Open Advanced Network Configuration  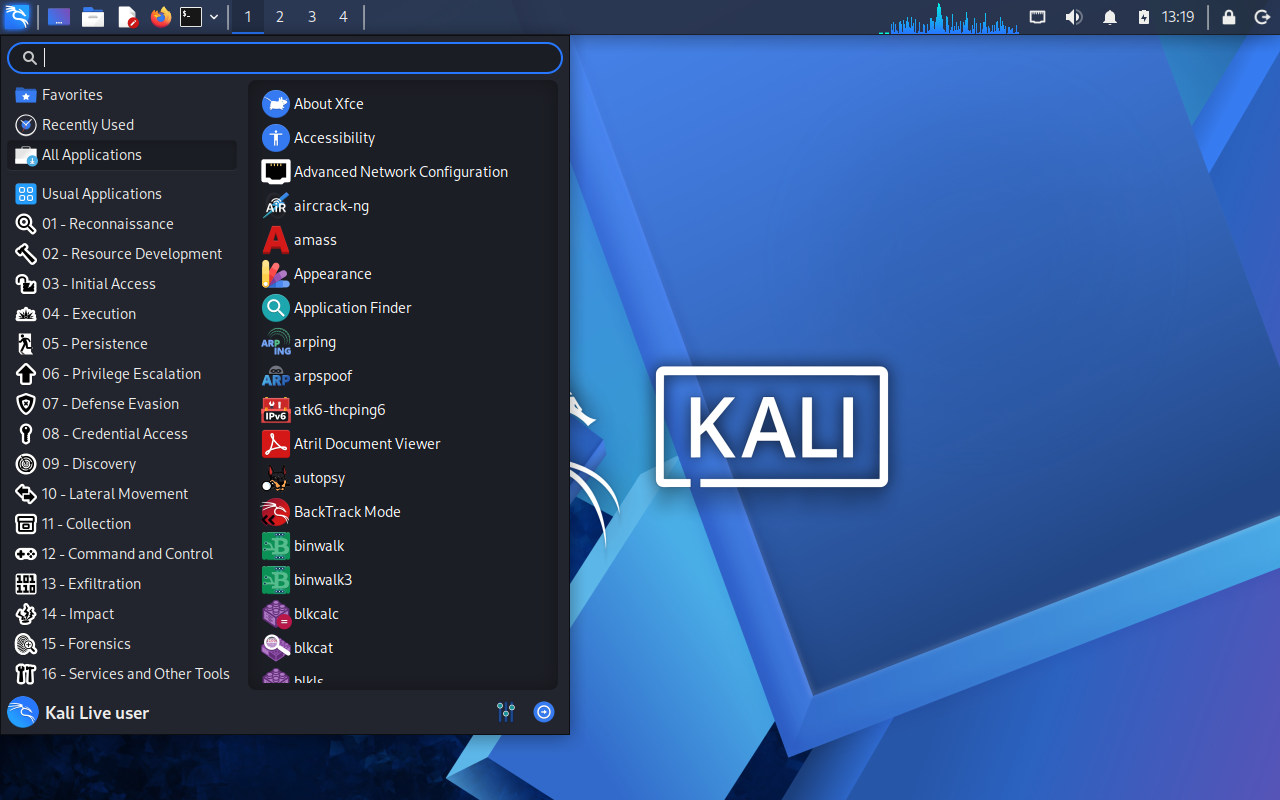pos(403,172)
